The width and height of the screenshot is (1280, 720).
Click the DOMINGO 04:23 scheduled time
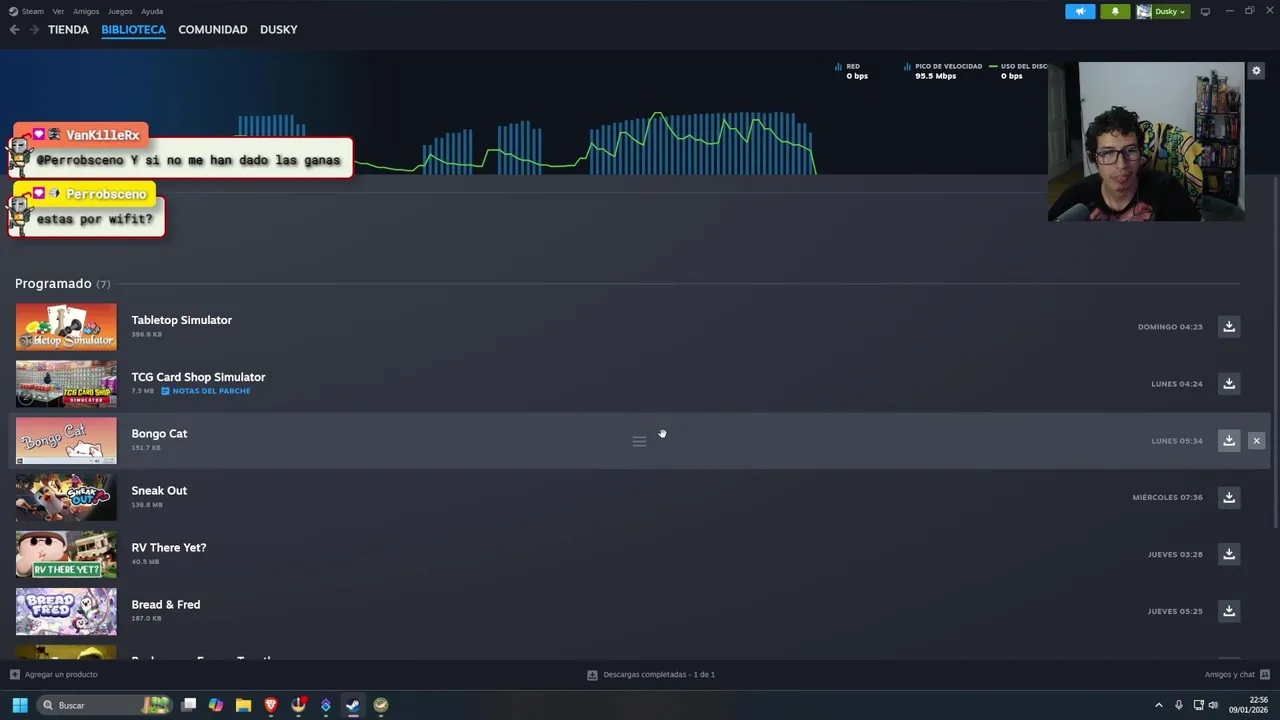tap(1170, 327)
